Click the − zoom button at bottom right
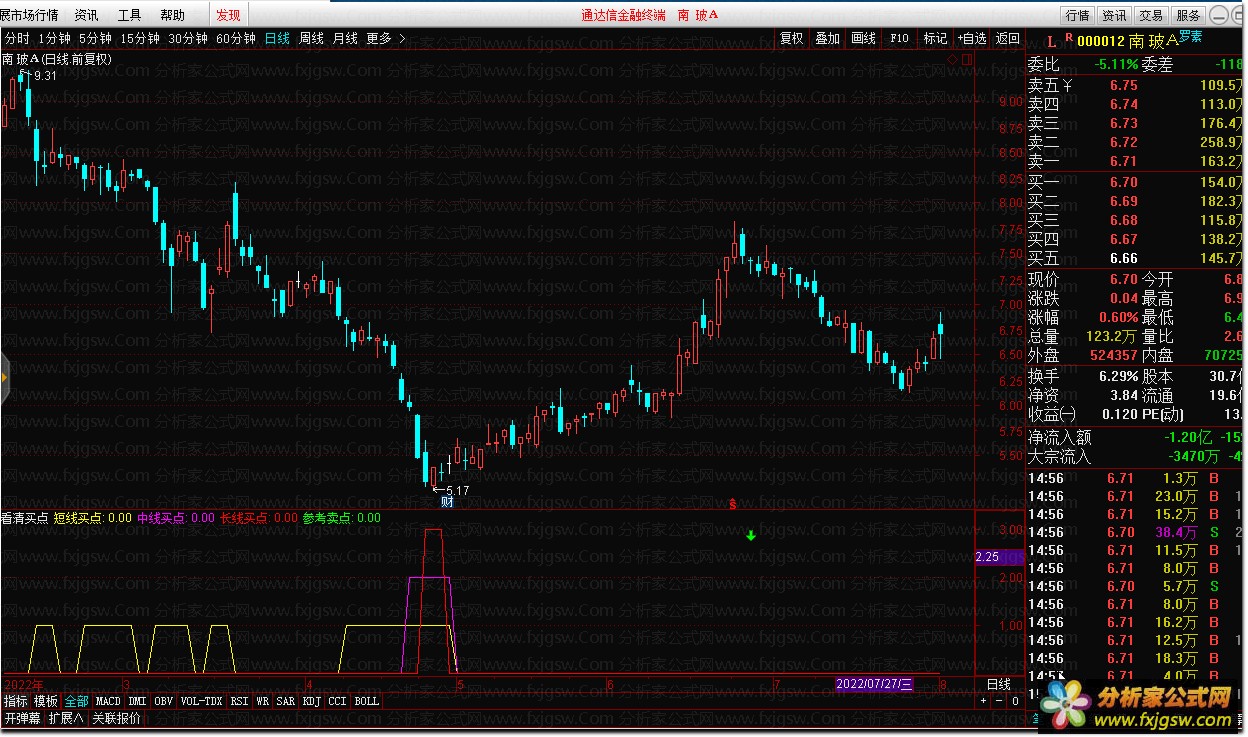Screen dimensions: 1248x737 pos(999,701)
